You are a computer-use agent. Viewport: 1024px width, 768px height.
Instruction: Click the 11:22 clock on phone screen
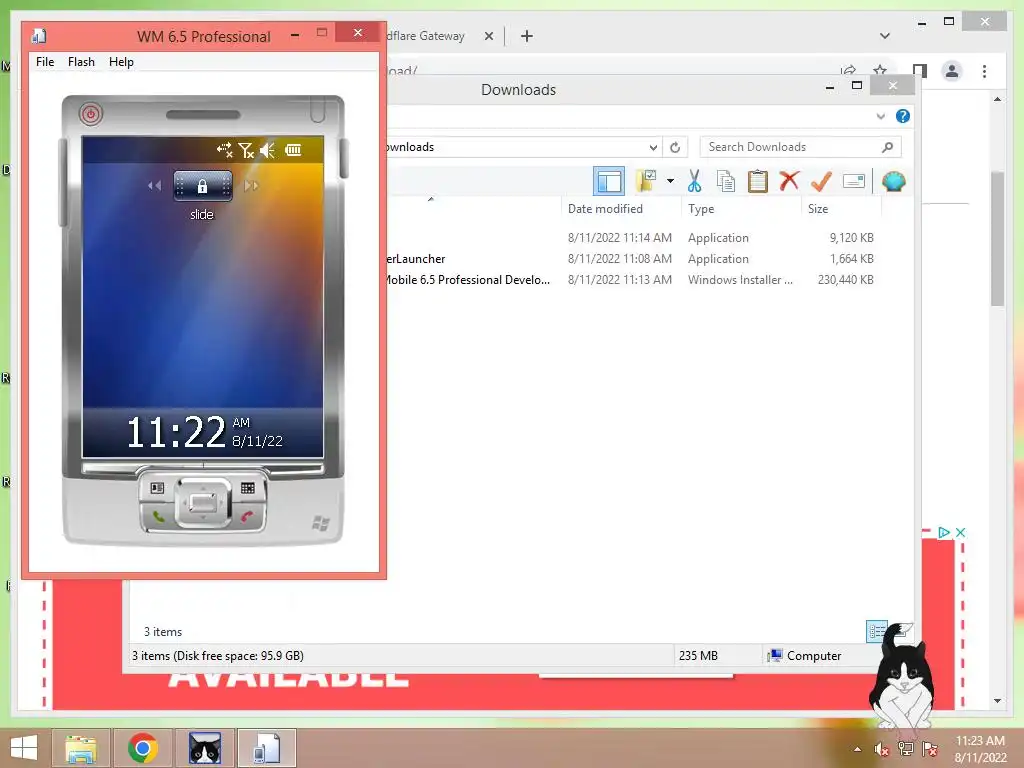176,432
